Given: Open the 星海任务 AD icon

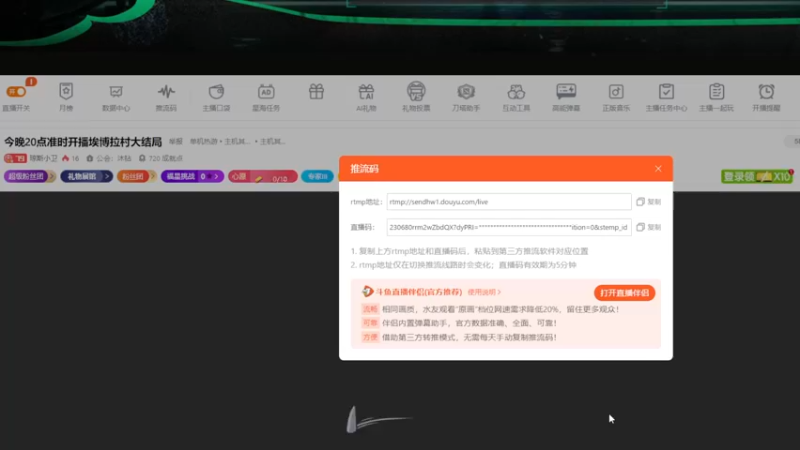Looking at the screenshot, I should [266, 91].
